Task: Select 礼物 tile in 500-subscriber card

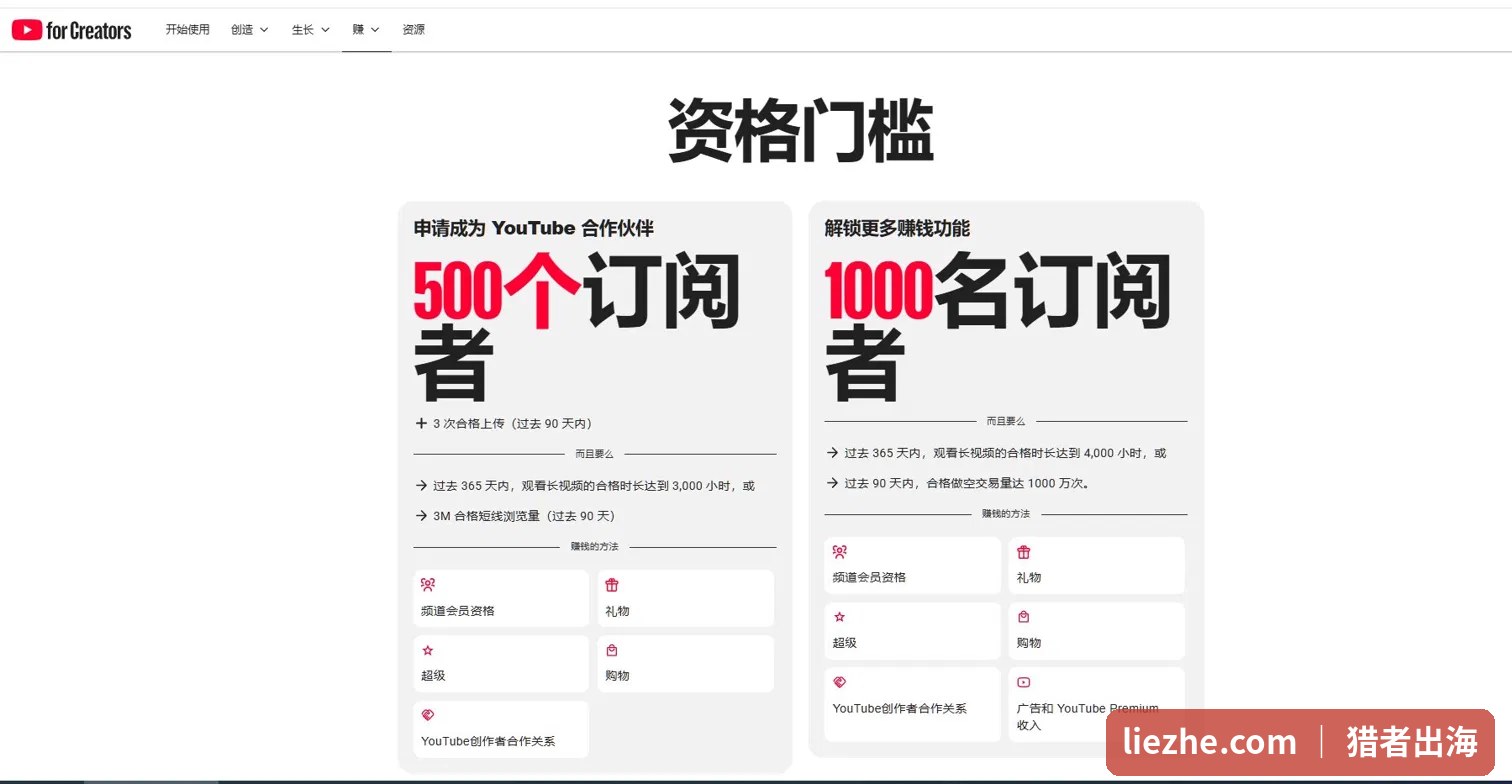Action: (x=686, y=598)
